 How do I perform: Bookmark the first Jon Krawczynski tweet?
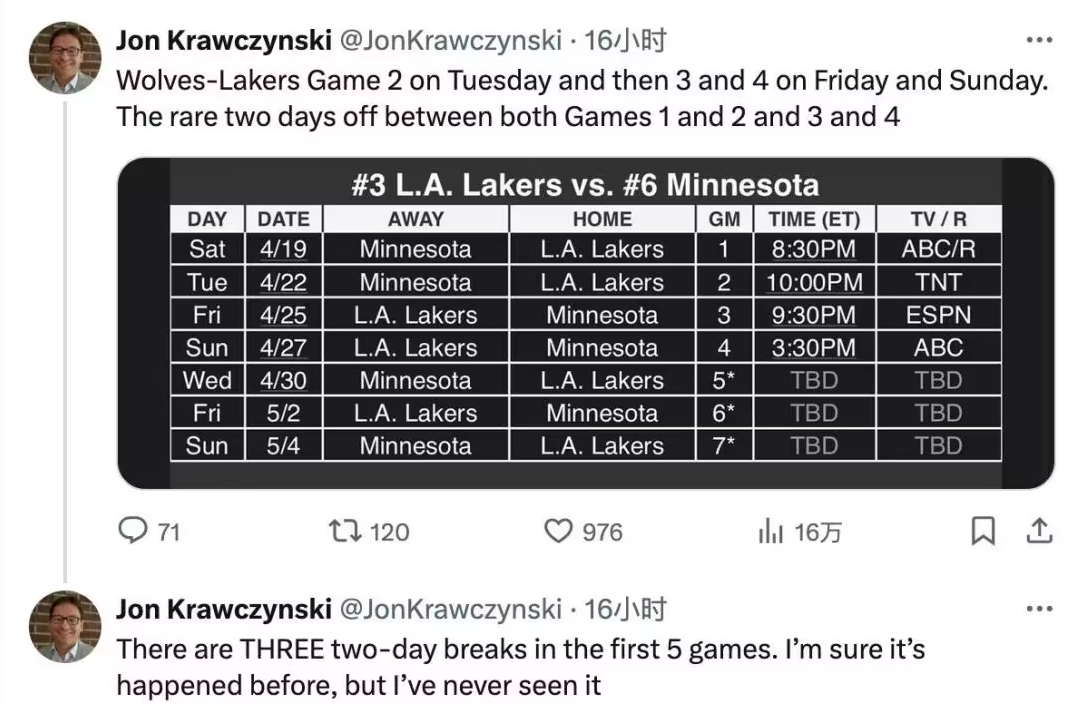(983, 531)
